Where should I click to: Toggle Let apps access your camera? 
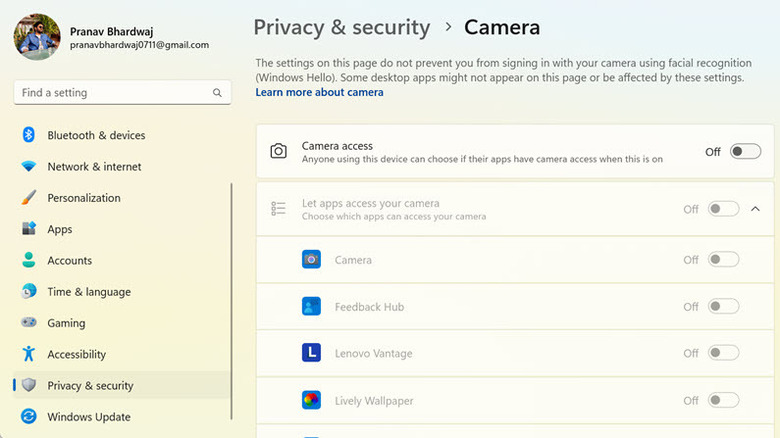723,209
